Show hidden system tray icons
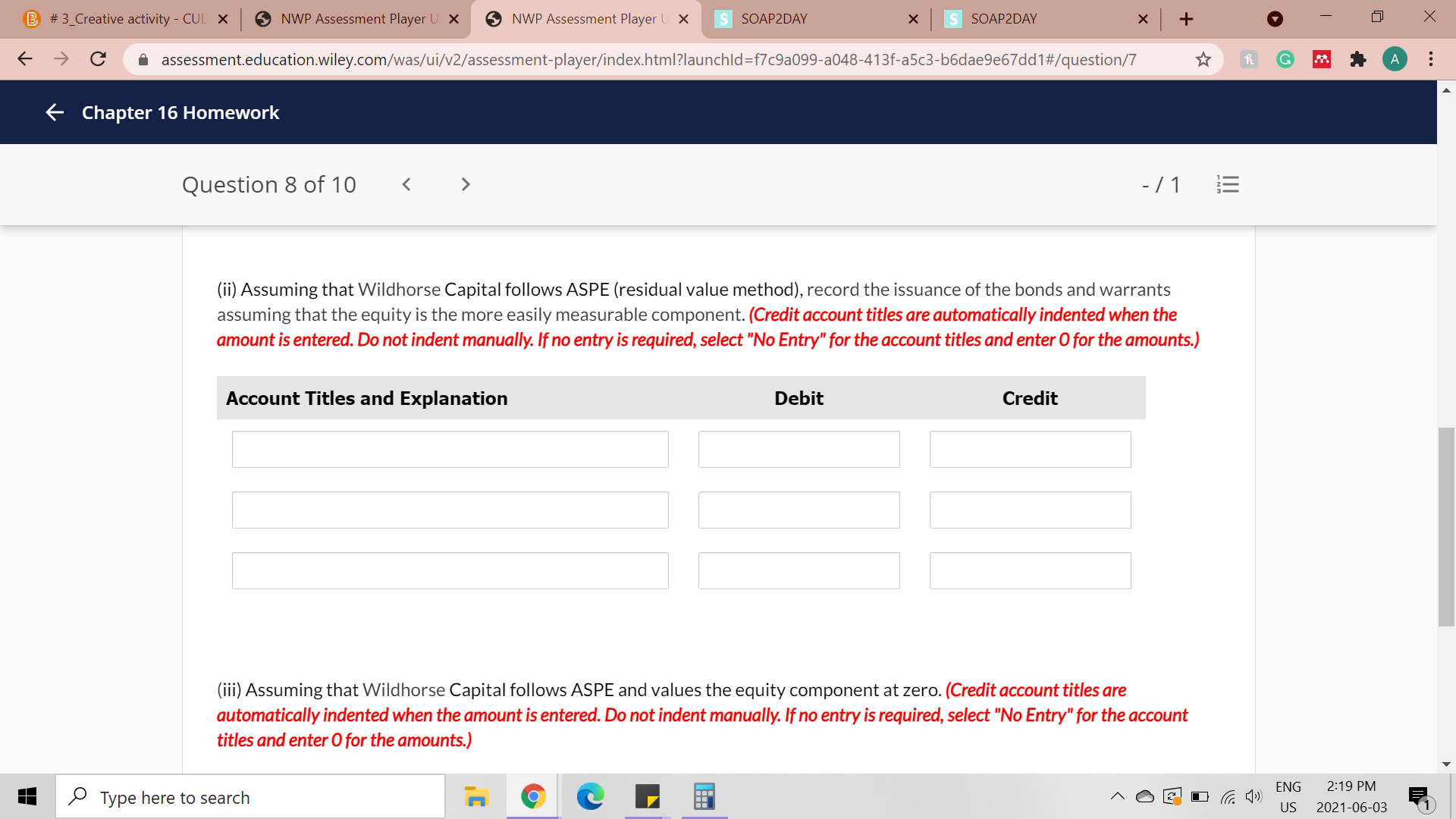 click(1117, 796)
